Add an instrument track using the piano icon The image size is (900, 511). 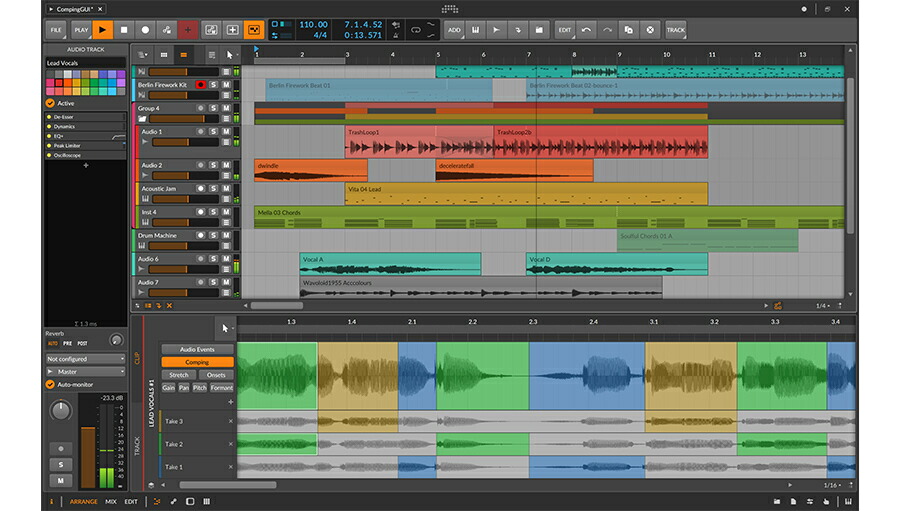coord(475,30)
